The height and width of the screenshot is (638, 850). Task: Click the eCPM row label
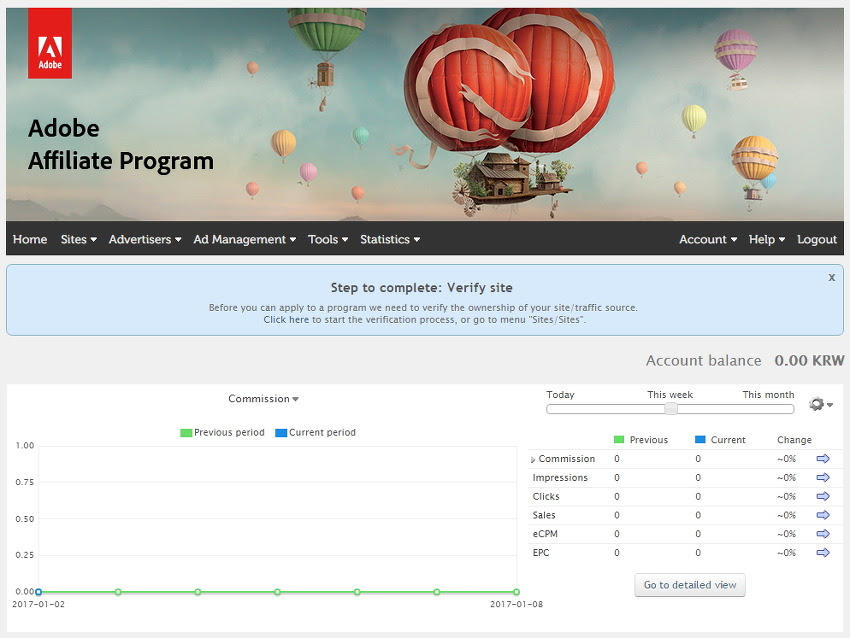pos(545,534)
